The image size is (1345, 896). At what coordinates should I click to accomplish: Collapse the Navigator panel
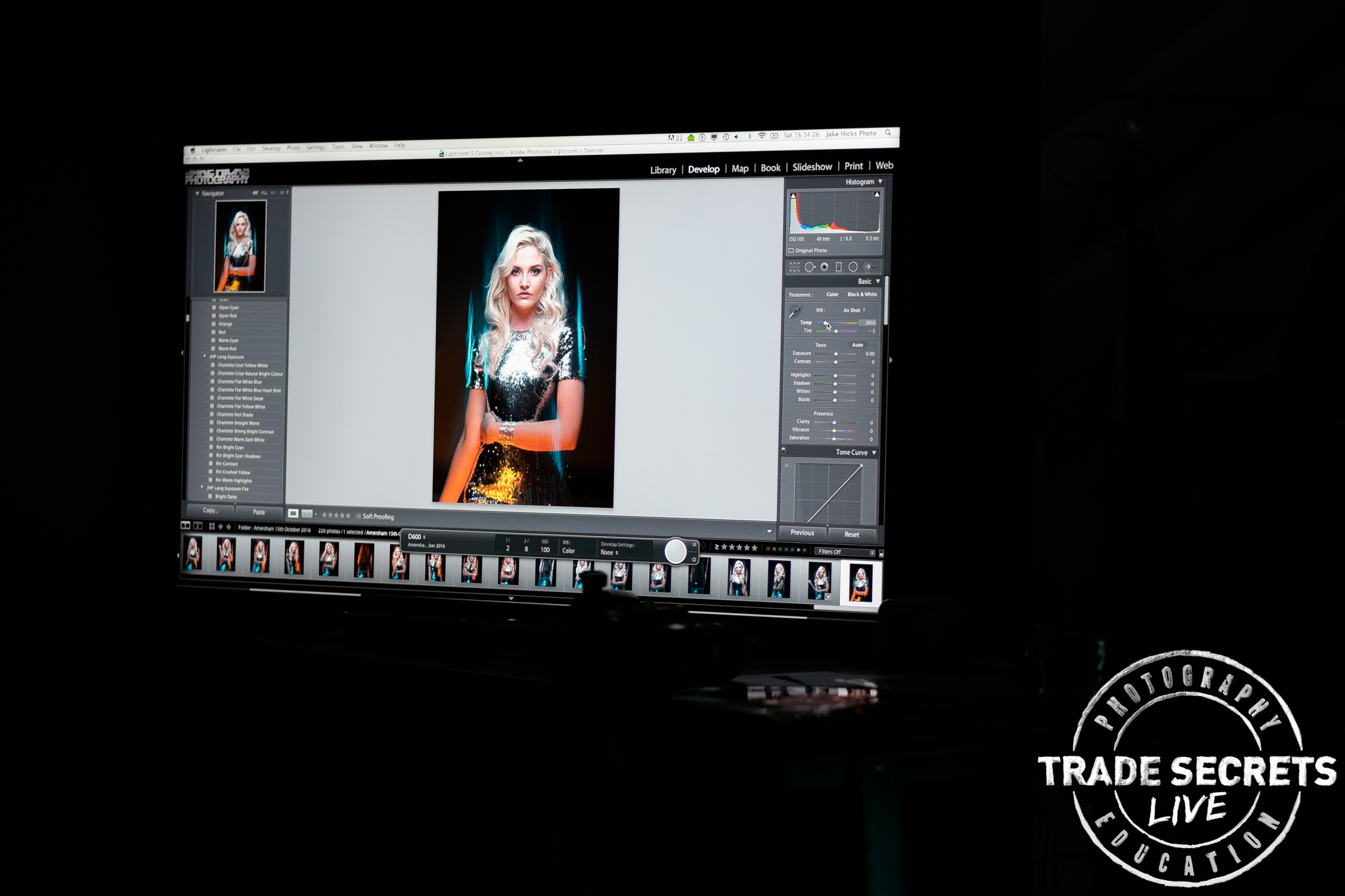(x=197, y=194)
